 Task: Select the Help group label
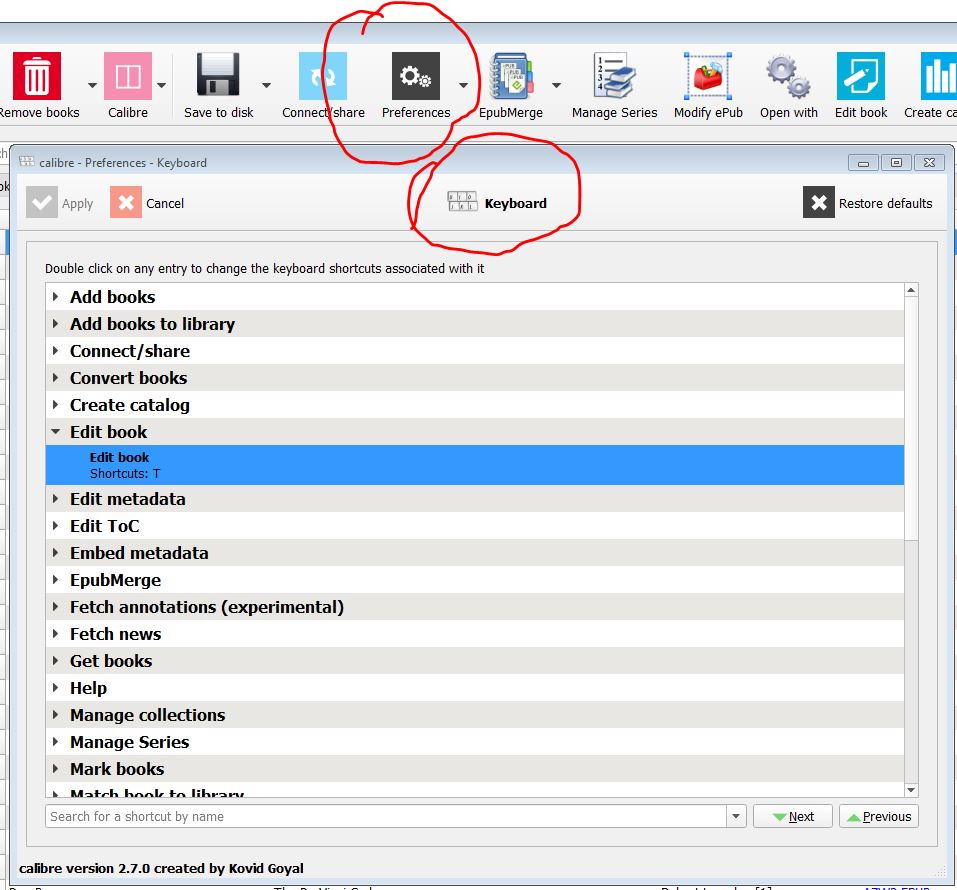point(88,688)
